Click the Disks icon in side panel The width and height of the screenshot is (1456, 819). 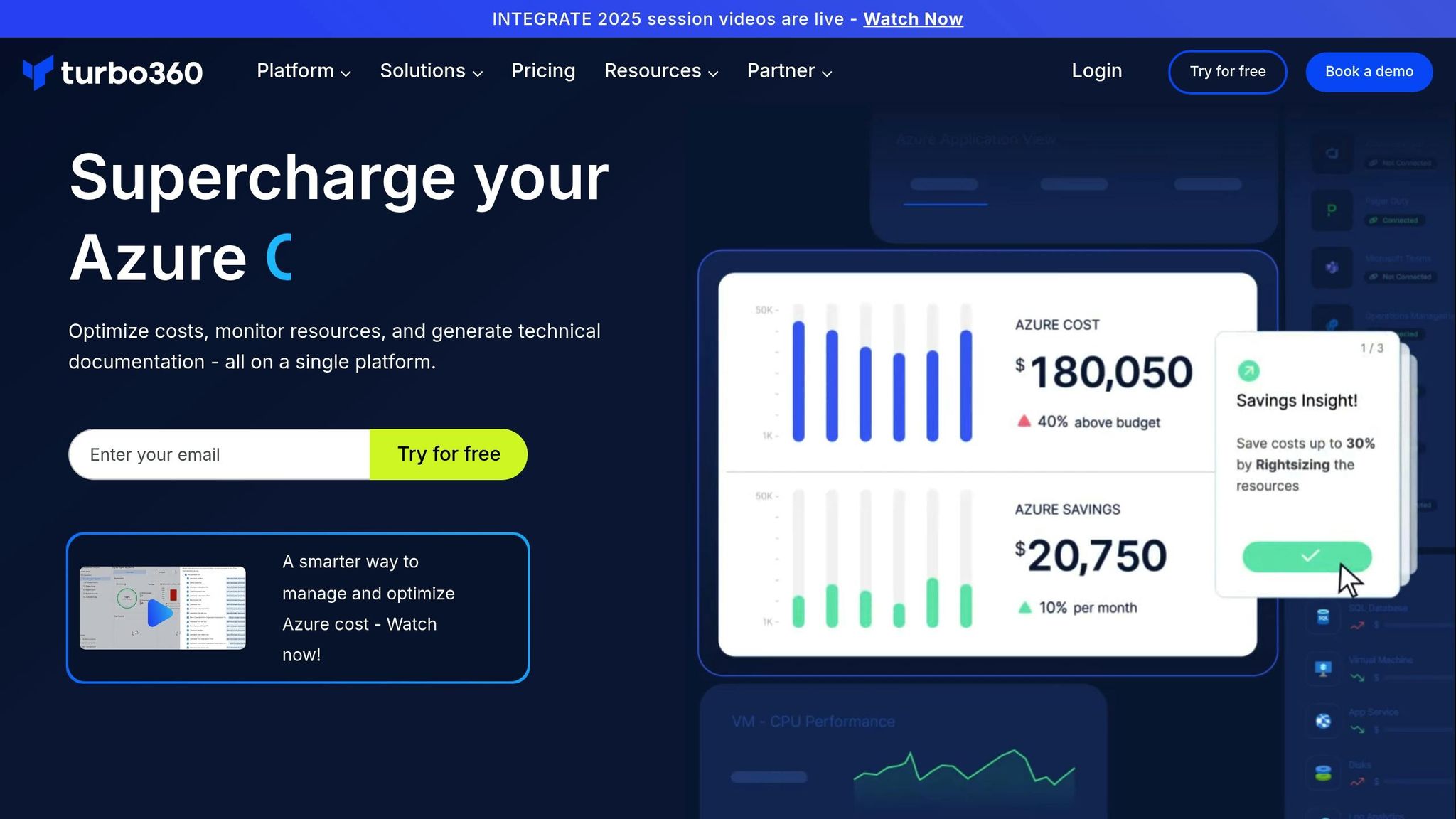[1323, 773]
